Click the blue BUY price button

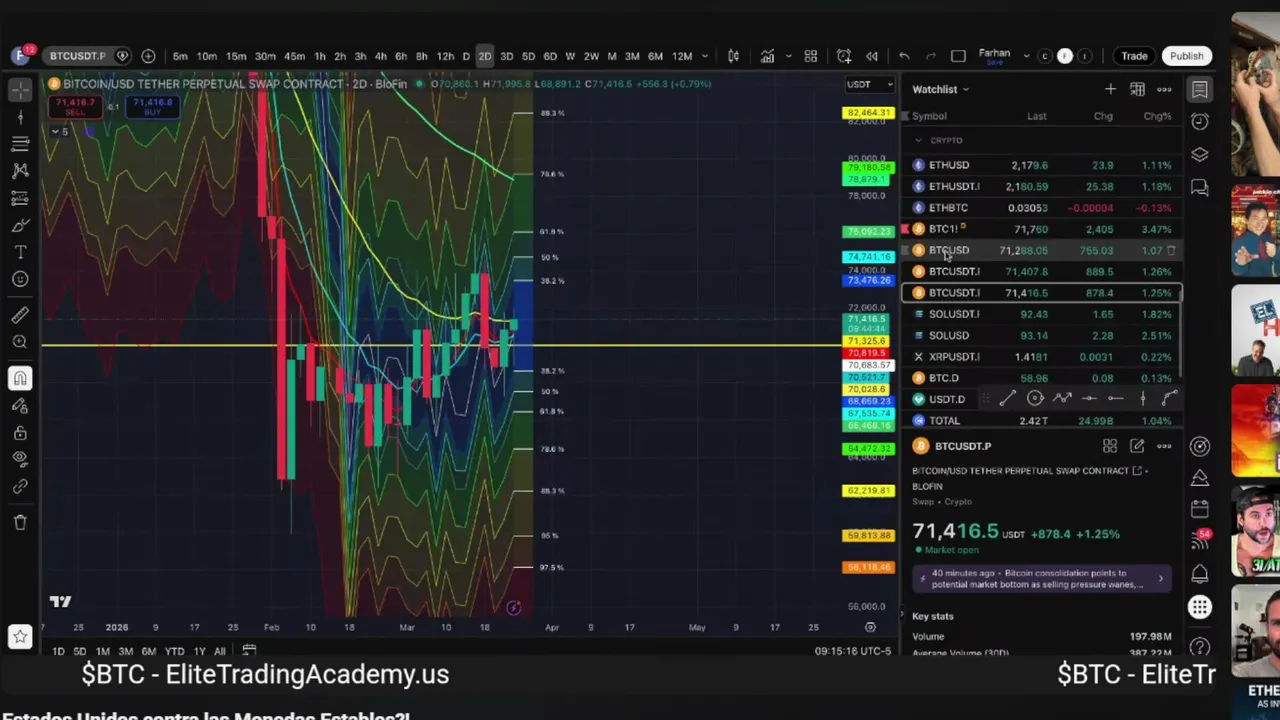pyautogui.click(x=154, y=106)
